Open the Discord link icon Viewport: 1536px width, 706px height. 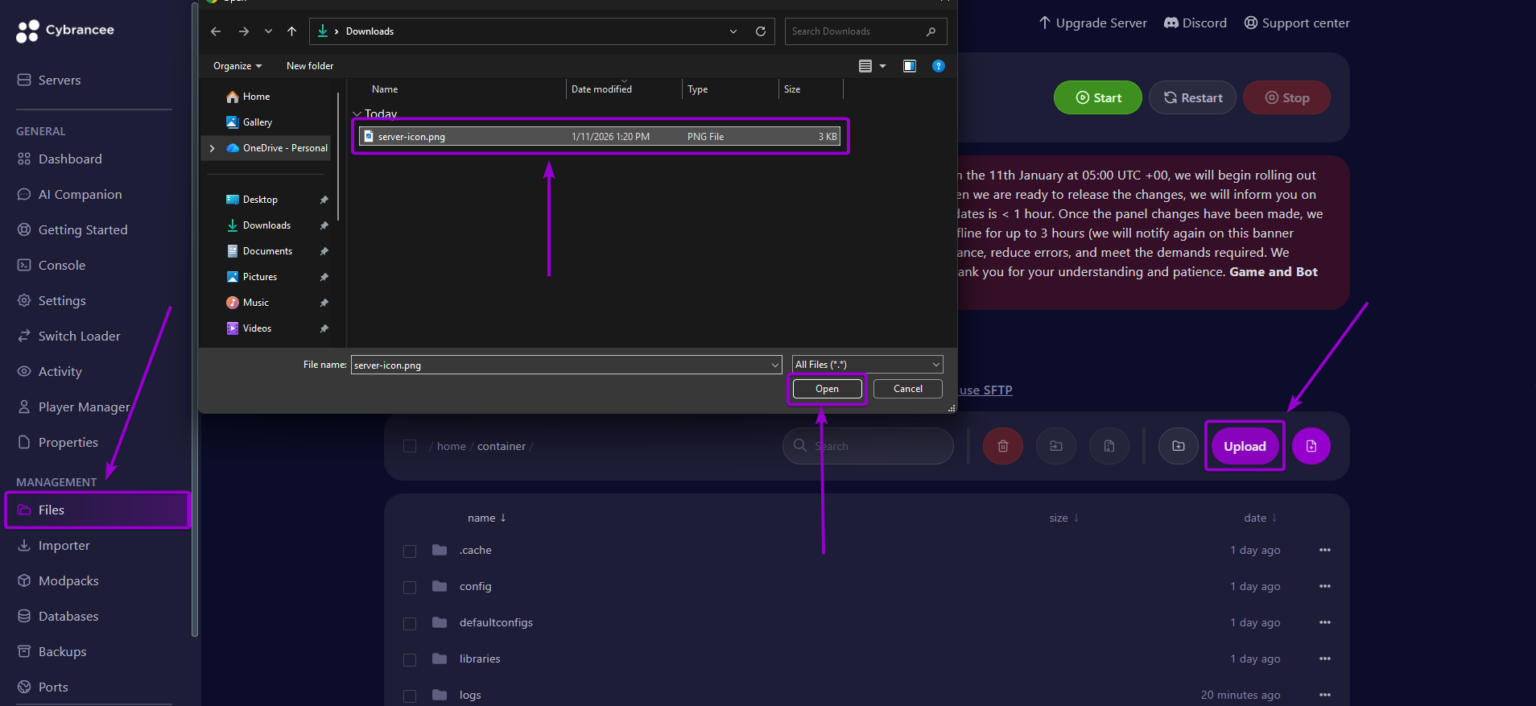tap(1171, 23)
